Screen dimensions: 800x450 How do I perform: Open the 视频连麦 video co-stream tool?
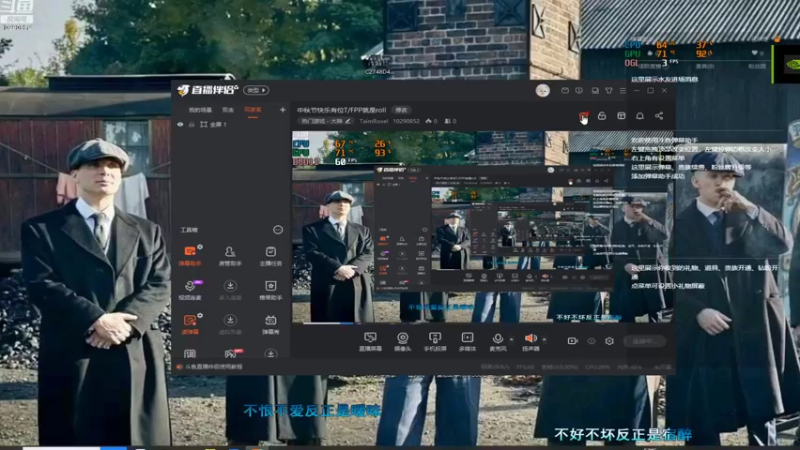tap(190, 289)
